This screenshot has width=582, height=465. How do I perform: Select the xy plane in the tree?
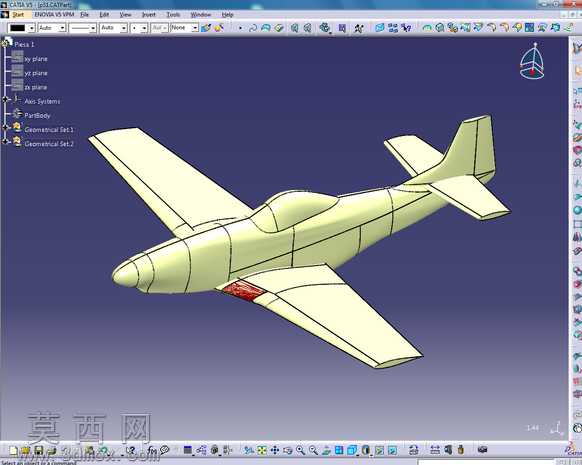pos(36,59)
